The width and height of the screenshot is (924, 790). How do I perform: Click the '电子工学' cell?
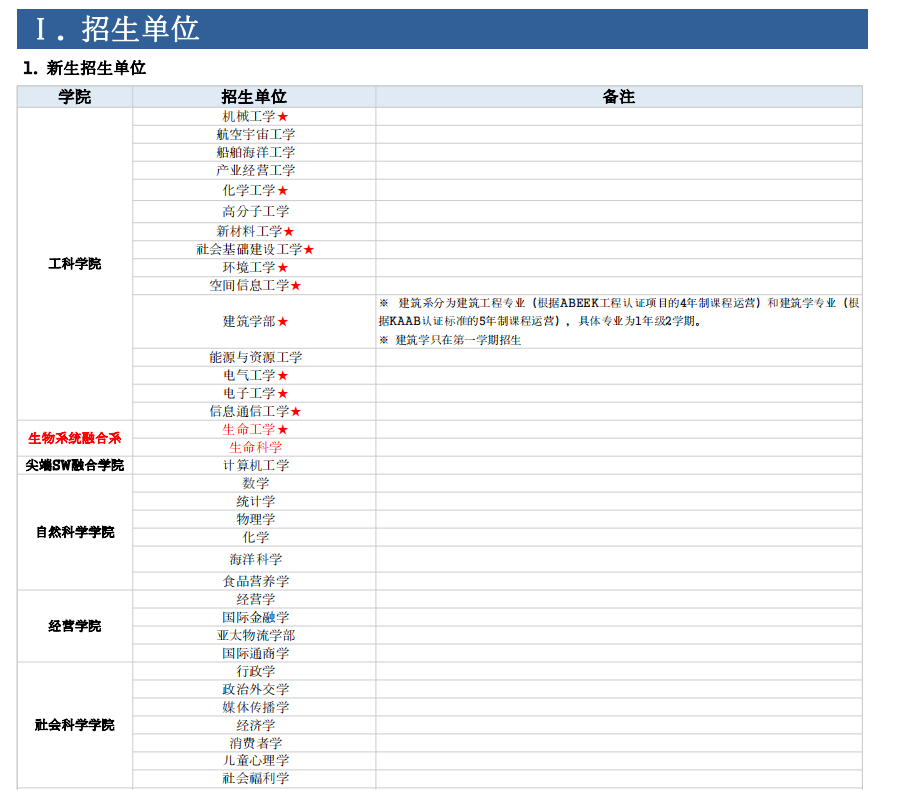tap(254, 394)
